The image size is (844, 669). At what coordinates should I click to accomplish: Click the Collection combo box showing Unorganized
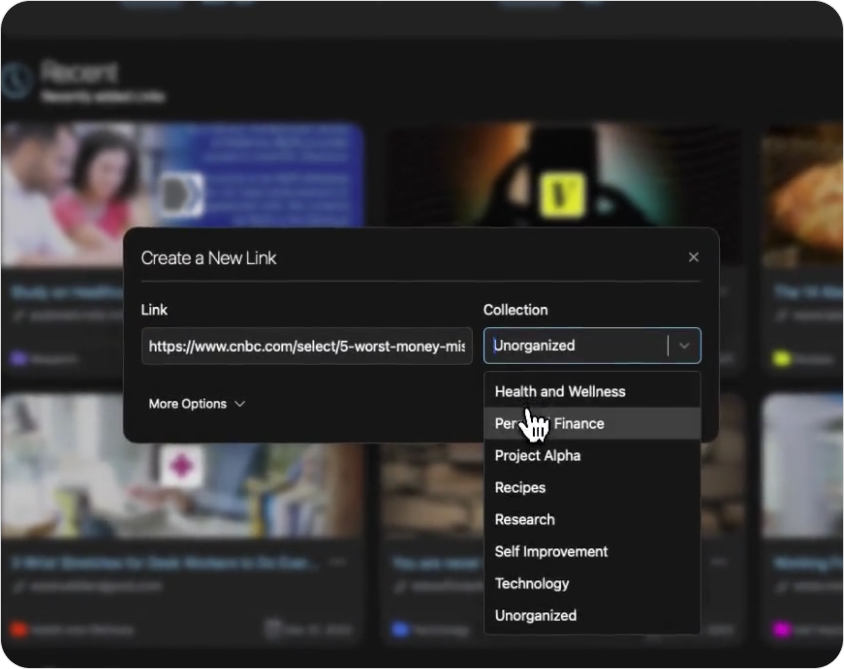pyautogui.click(x=575, y=346)
